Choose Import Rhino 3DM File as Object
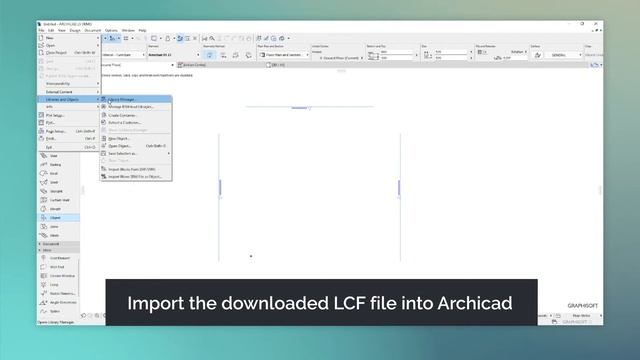This screenshot has height=360, width=640. point(136,177)
